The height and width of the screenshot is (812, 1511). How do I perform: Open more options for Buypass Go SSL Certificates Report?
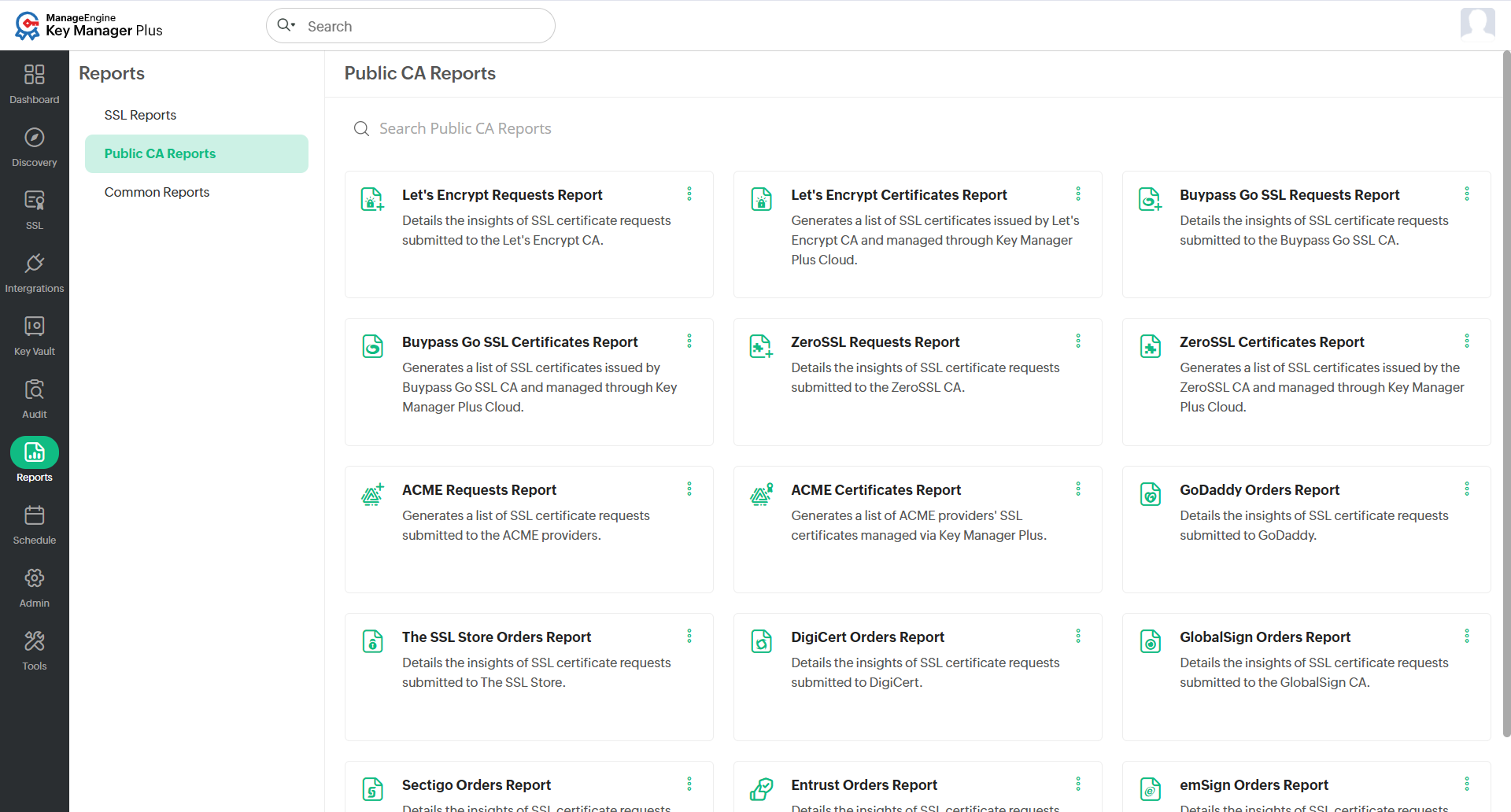pos(689,341)
